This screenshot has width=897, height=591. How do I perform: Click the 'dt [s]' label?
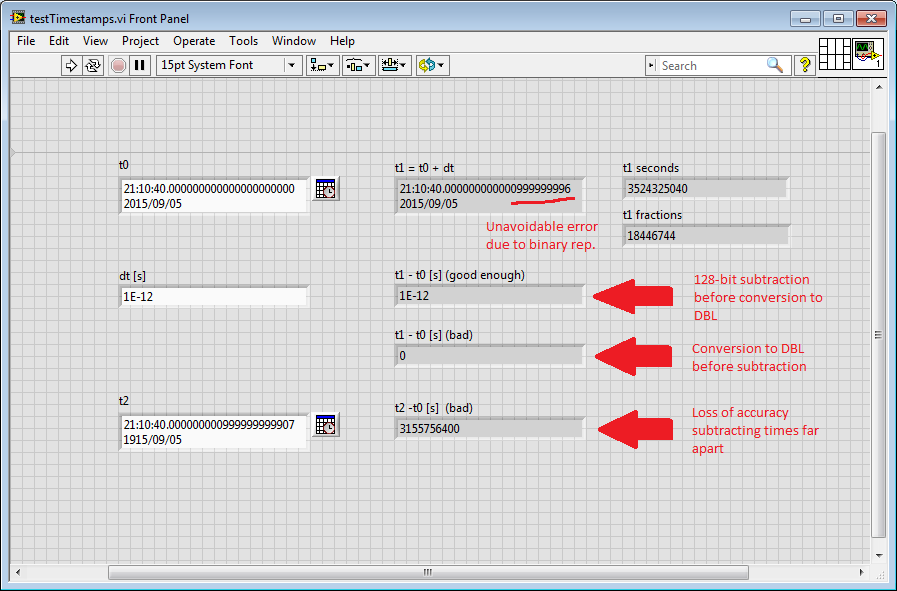133,276
